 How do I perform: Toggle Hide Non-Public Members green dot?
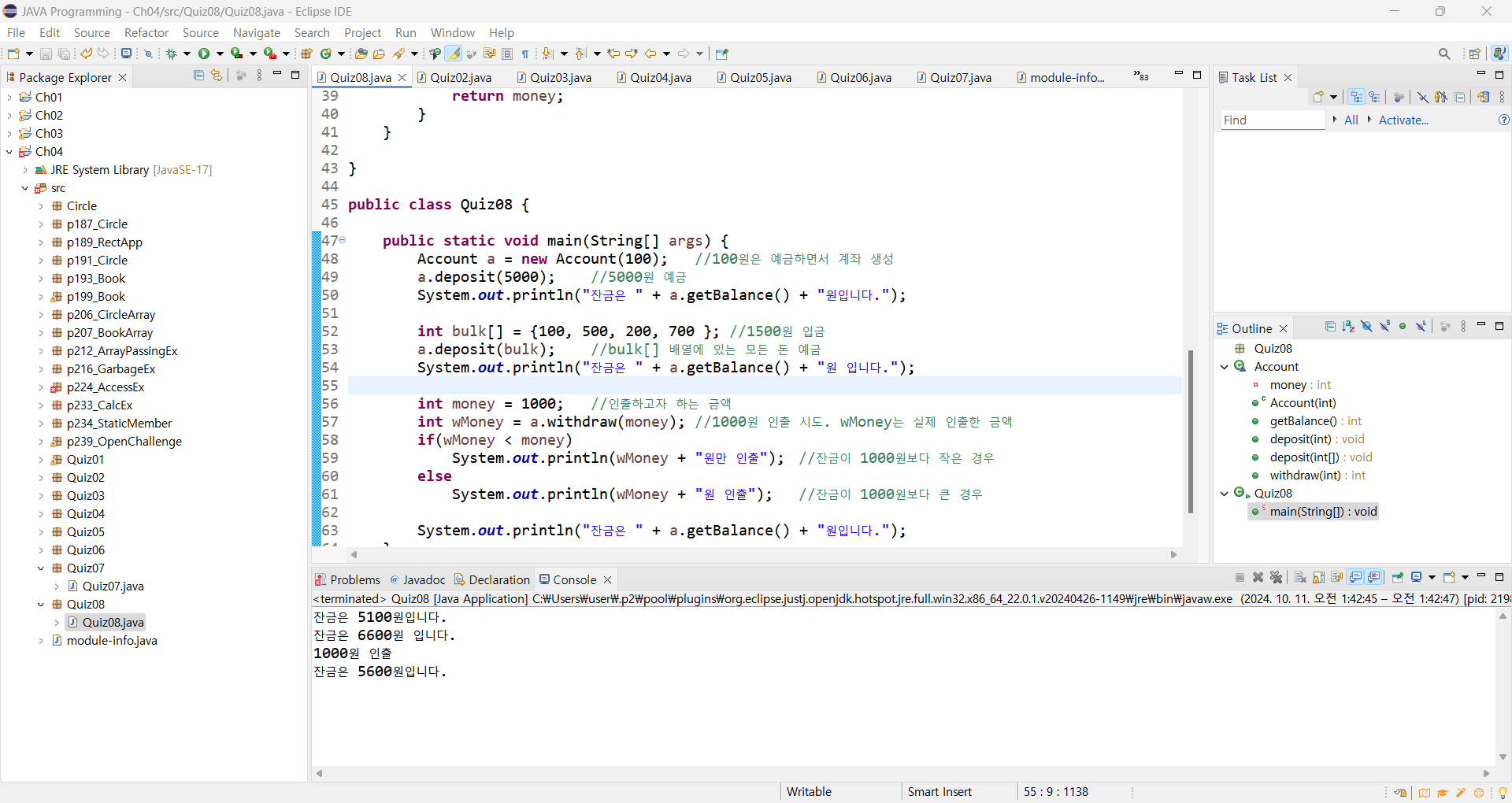1403,327
